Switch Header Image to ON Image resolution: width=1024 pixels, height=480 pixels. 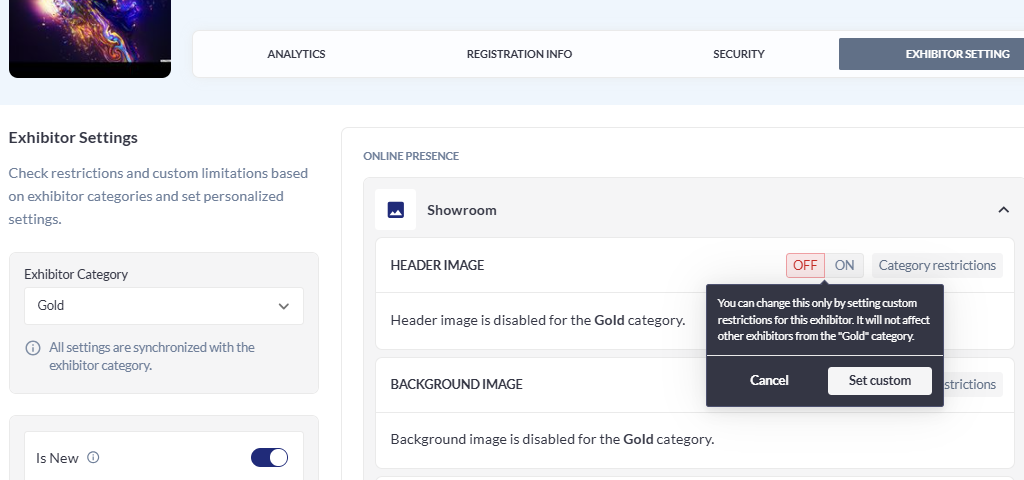844,265
